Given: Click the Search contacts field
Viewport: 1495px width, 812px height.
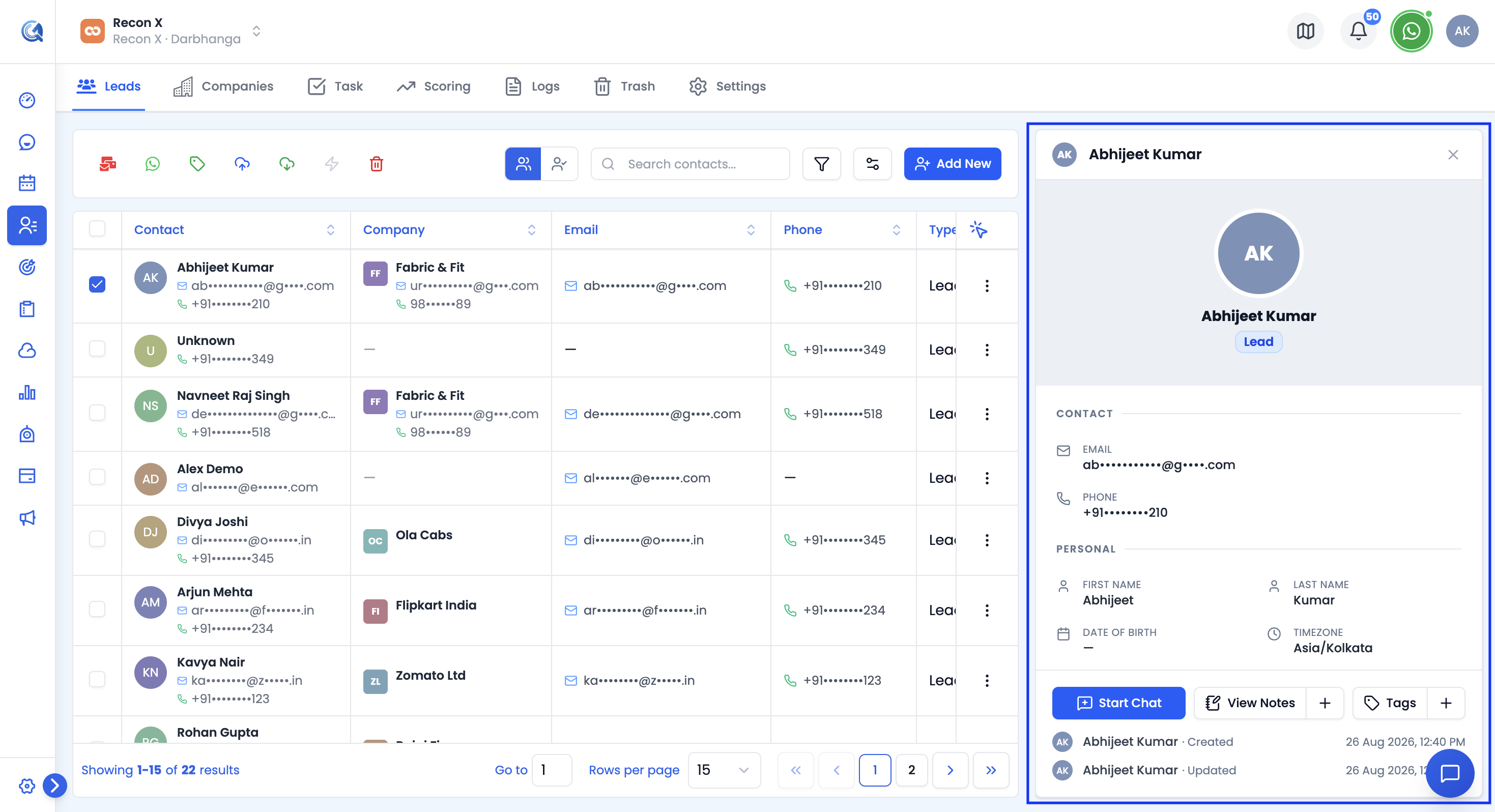Looking at the screenshot, I should (x=690, y=164).
